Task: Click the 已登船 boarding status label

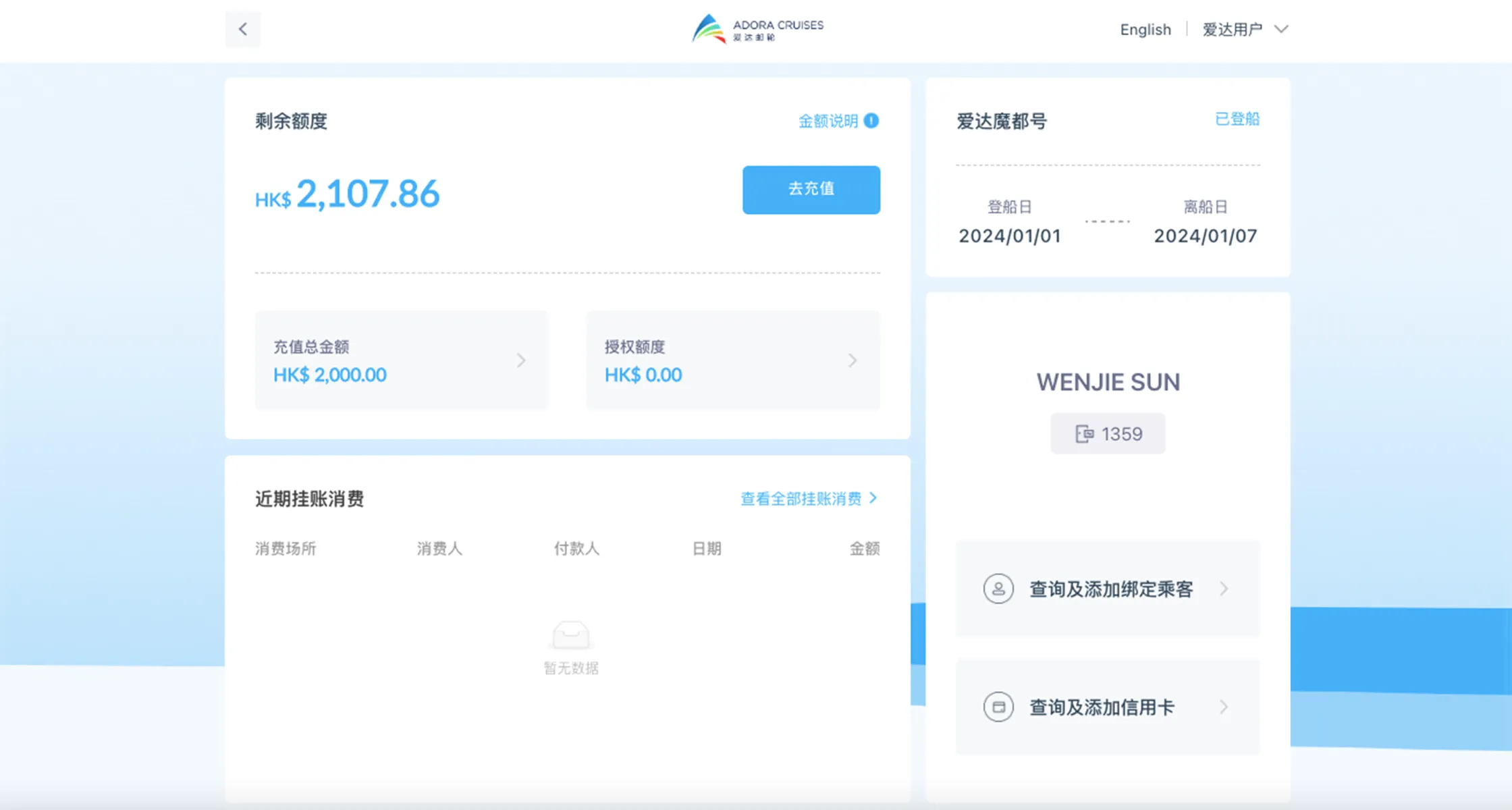Action: 1237,119
